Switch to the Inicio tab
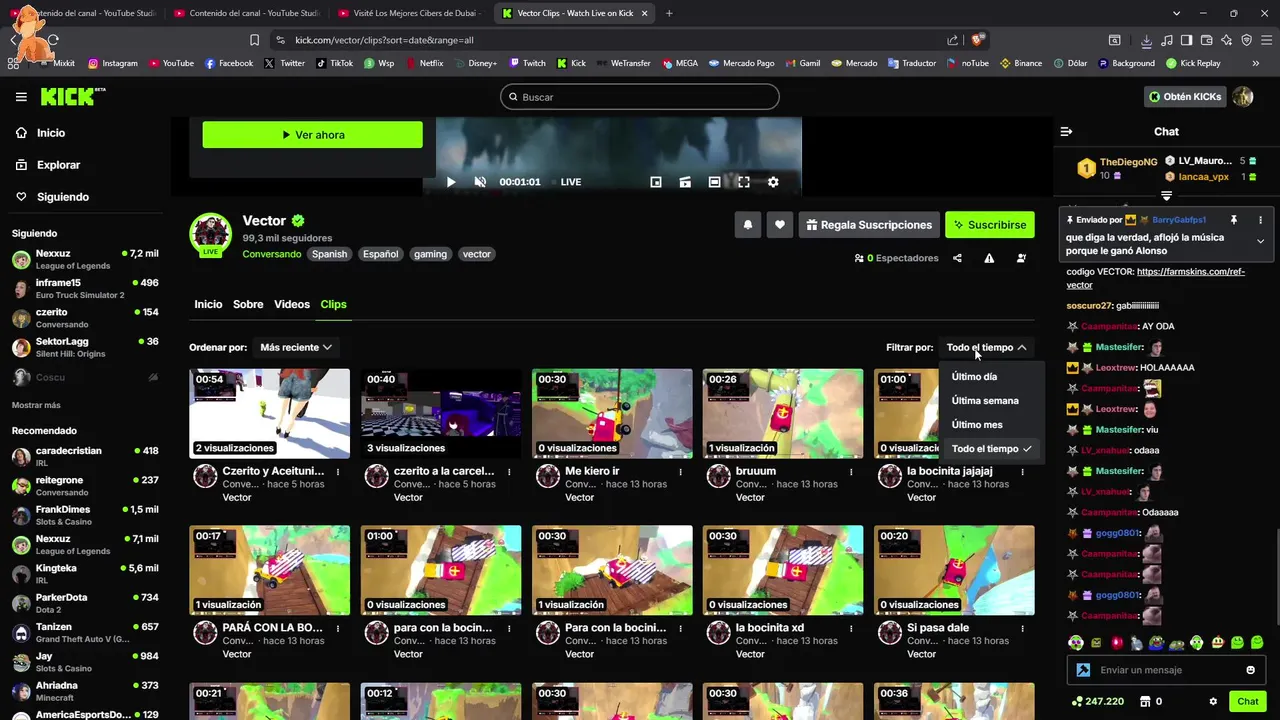The image size is (1280, 720). [x=208, y=304]
